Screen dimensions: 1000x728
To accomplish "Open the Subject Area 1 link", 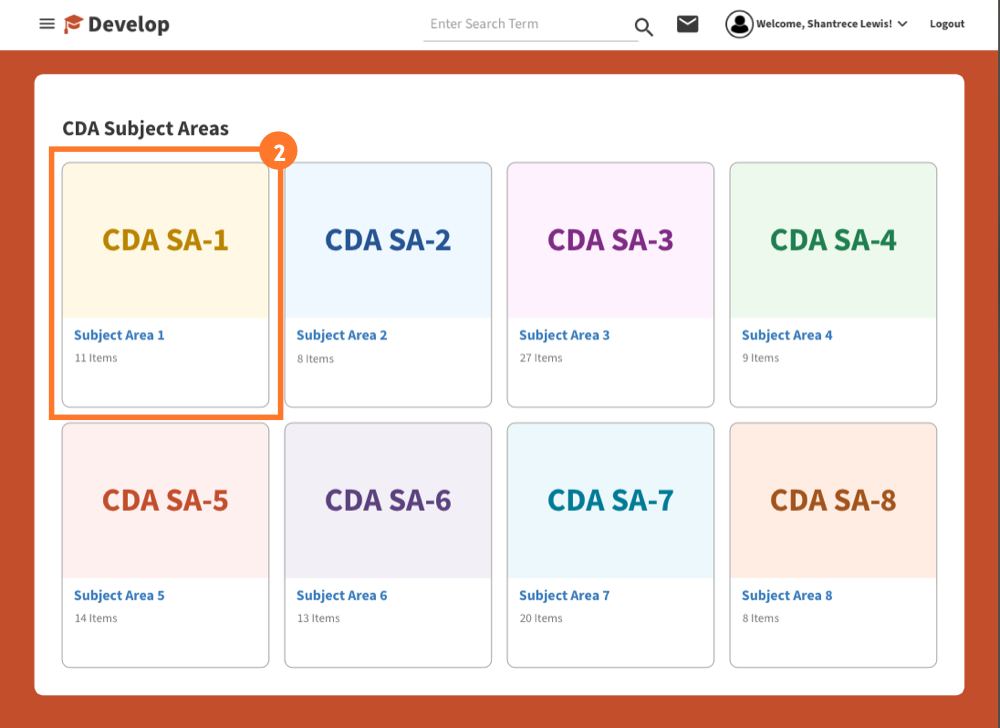I will [119, 335].
